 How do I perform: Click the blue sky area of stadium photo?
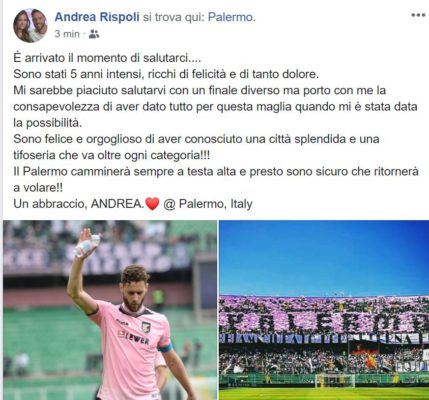[324, 257]
